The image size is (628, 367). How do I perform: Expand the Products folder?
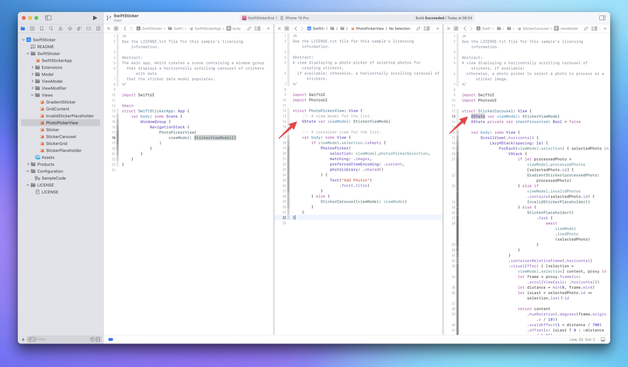coord(28,164)
